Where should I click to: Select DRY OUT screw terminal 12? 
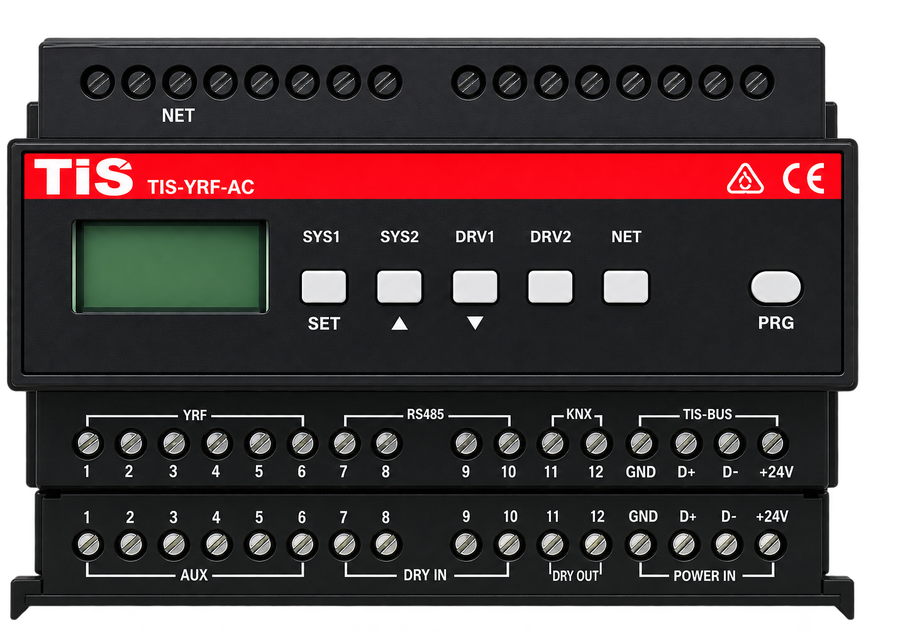[x=595, y=544]
